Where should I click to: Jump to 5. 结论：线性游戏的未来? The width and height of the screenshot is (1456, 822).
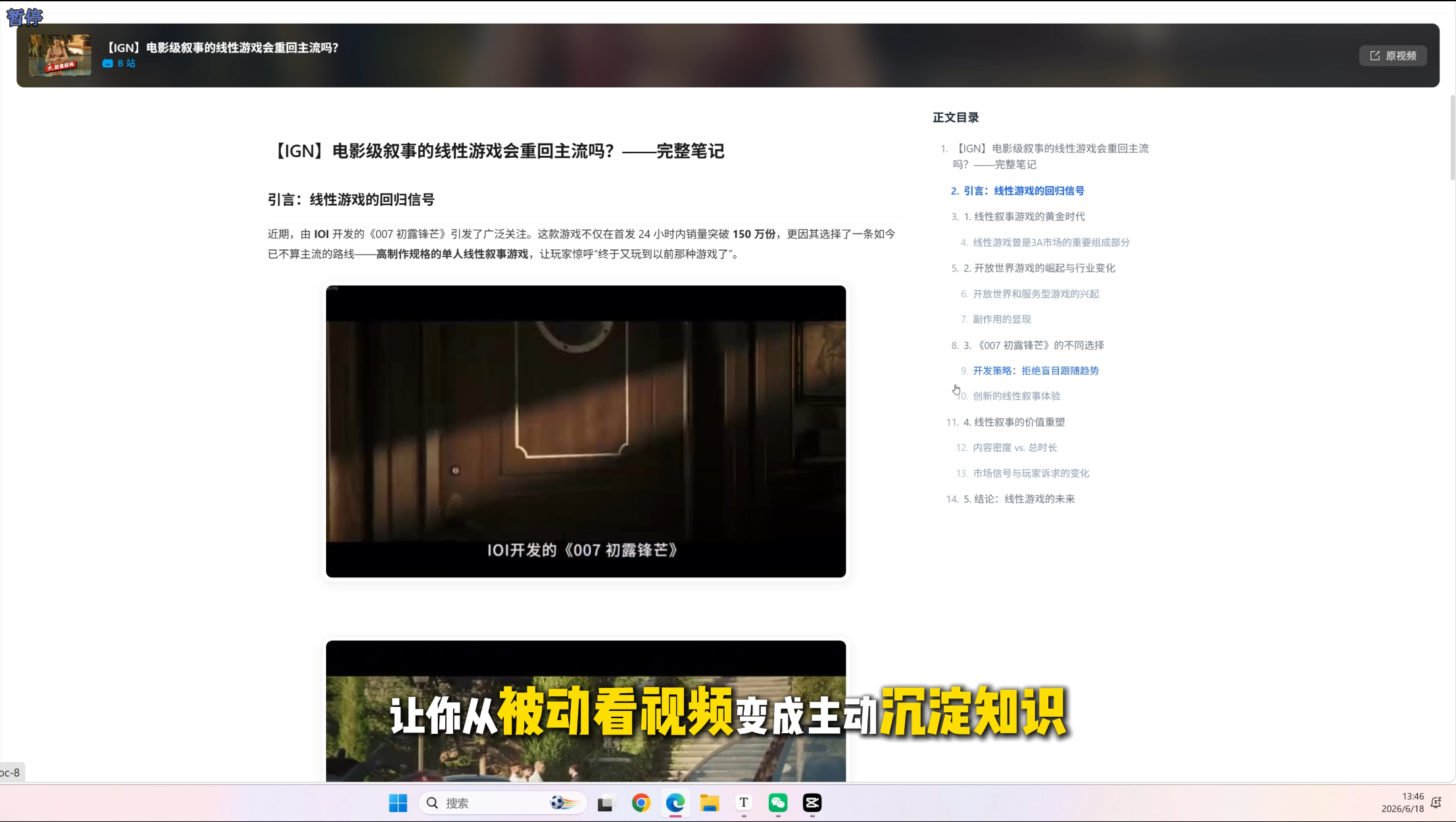click(1019, 499)
